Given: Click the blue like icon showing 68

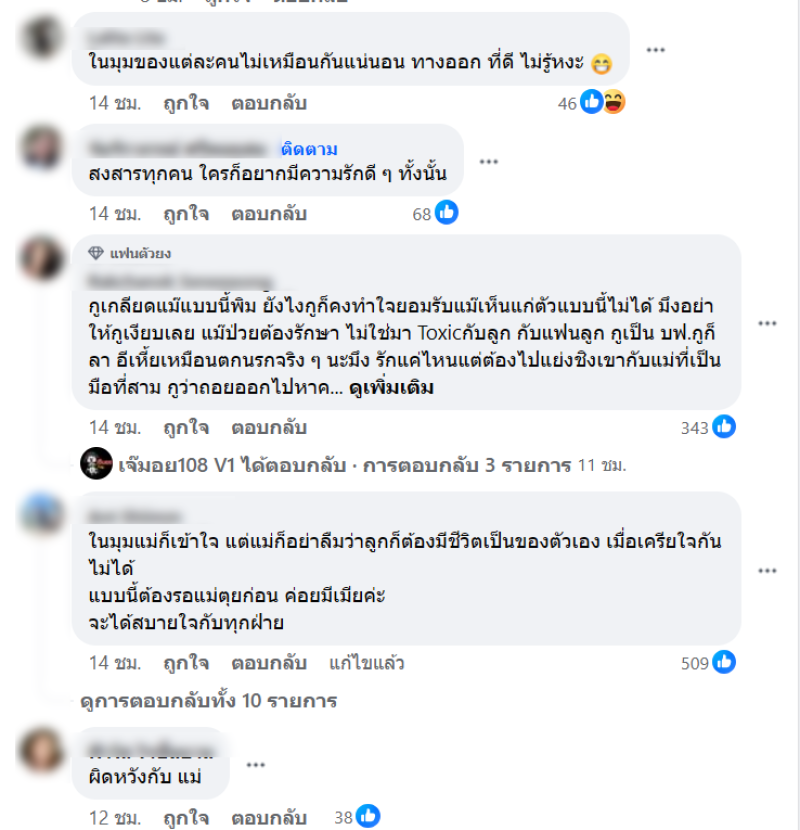Looking at the screenshot, I should tap(446, 213).
